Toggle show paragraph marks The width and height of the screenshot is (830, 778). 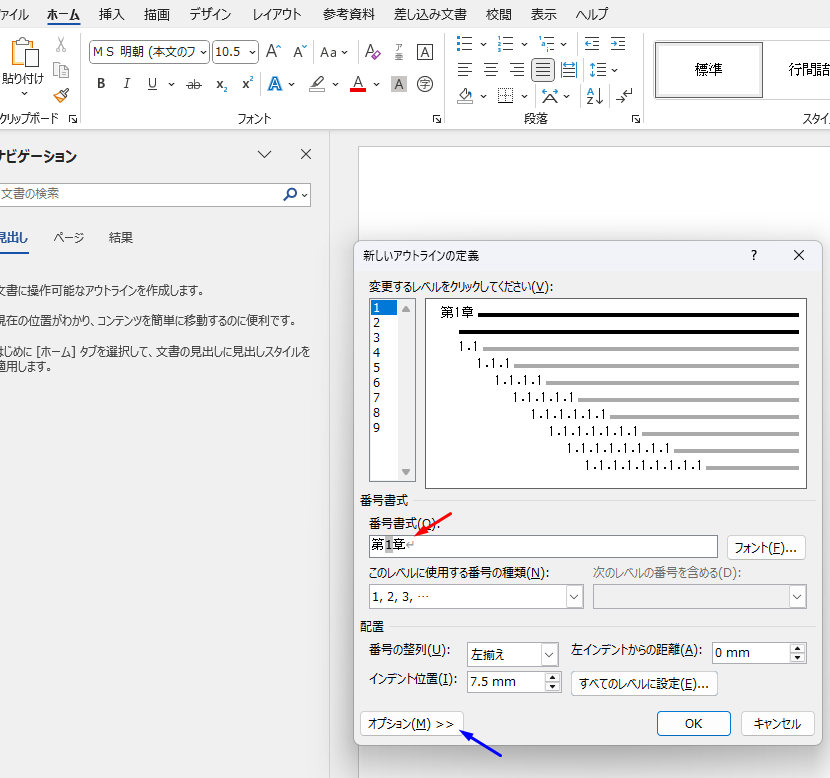pyautogui.click(x=624, y=96)
